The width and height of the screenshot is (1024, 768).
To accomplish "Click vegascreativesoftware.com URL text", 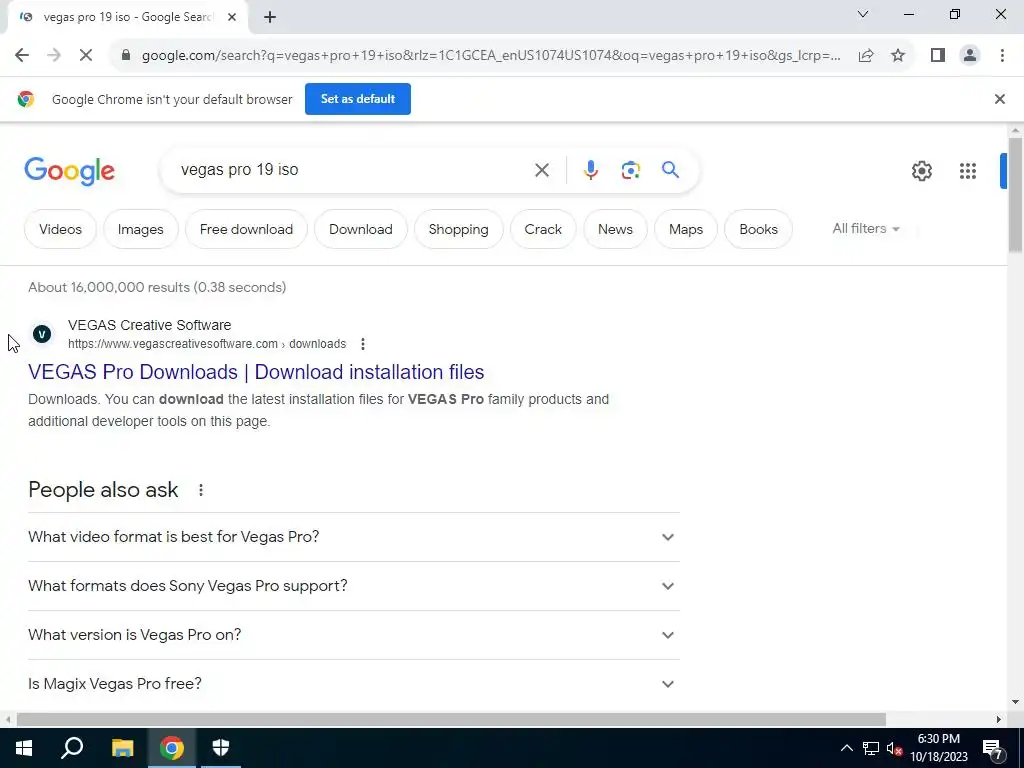I will 207,344.
